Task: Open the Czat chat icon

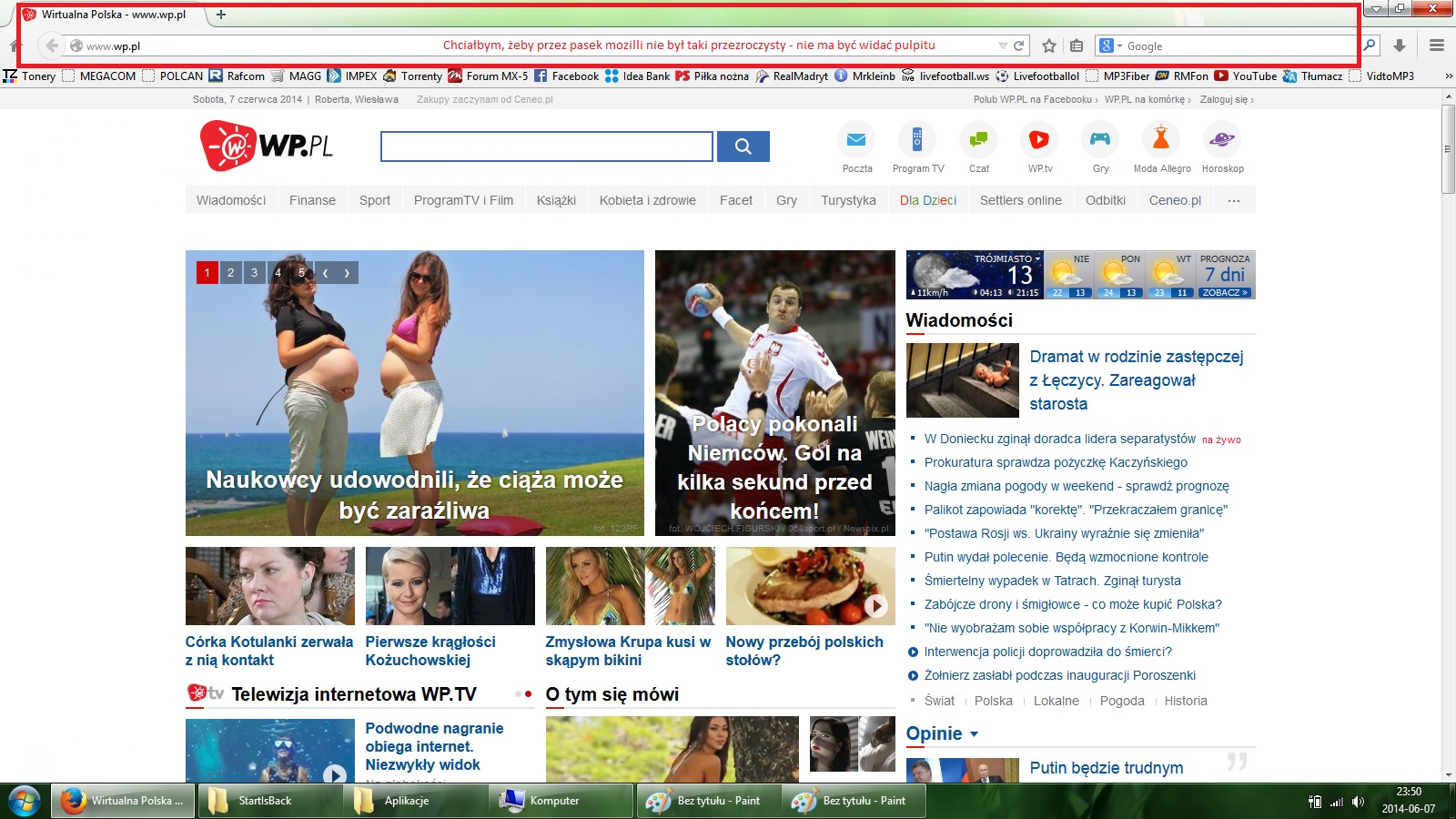Action: click(x=979, y=139)
